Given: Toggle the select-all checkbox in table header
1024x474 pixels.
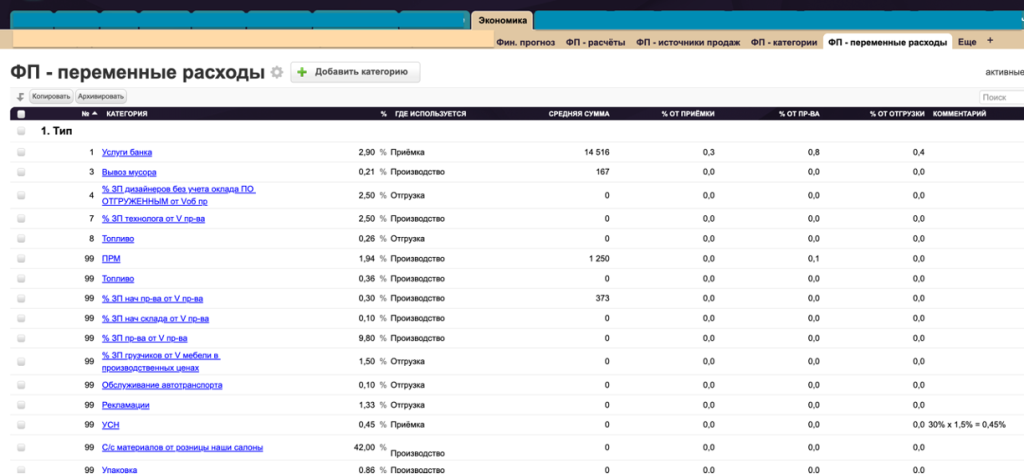Looking at the screenshot, I should click(x=21, y=114).
